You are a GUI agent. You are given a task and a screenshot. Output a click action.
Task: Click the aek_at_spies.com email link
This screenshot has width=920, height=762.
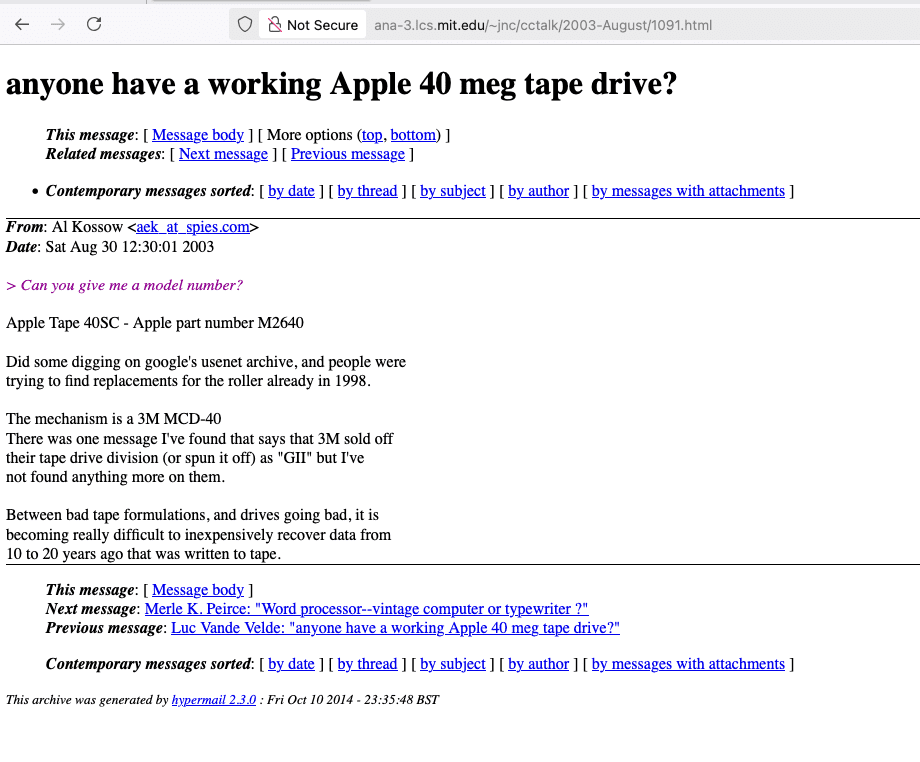pos(193,227)
